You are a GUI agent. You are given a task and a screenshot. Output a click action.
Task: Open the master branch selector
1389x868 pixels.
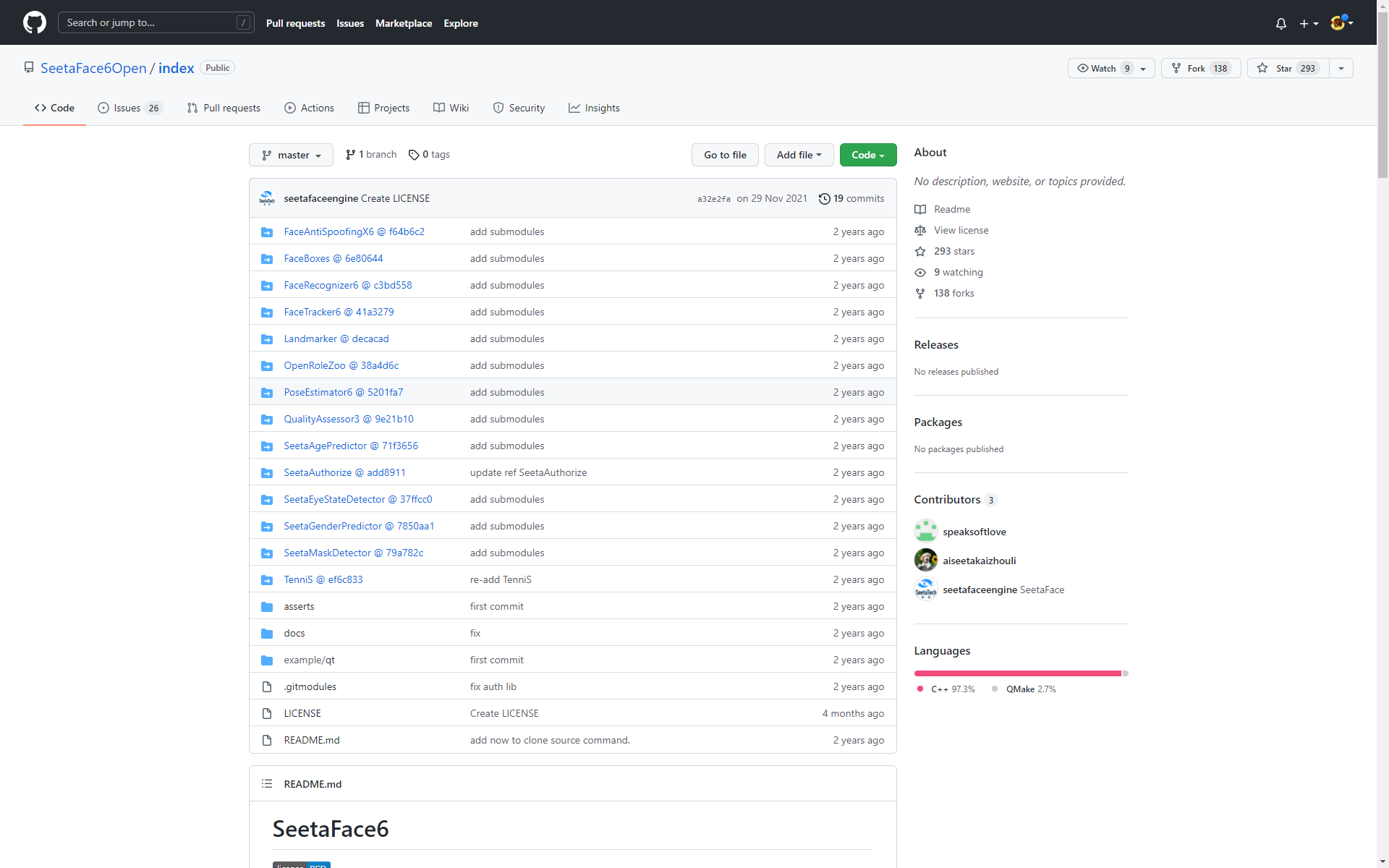(x=291, y=155)
